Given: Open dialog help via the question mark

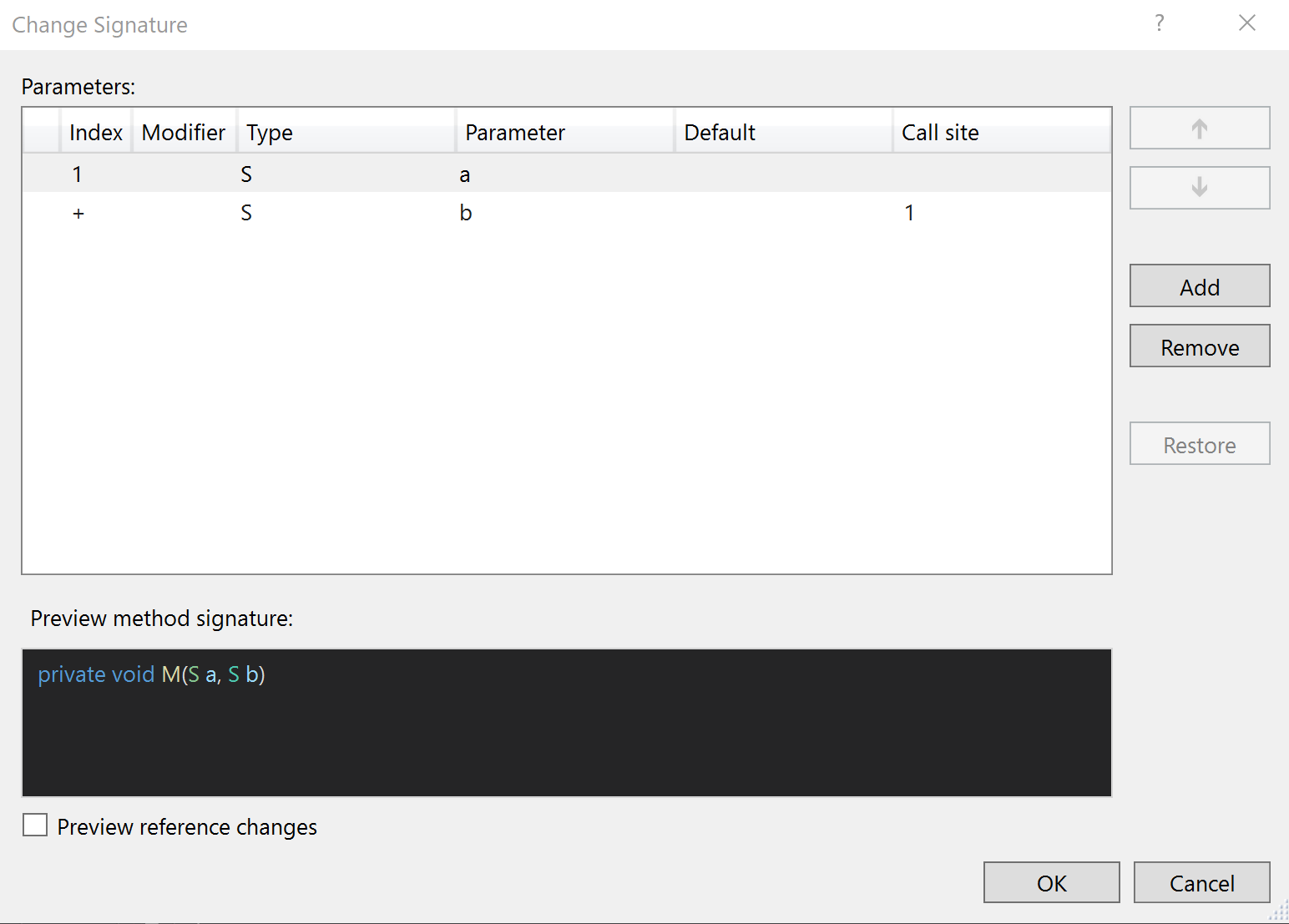Looking at the screenshot, I should [1160, 23].
